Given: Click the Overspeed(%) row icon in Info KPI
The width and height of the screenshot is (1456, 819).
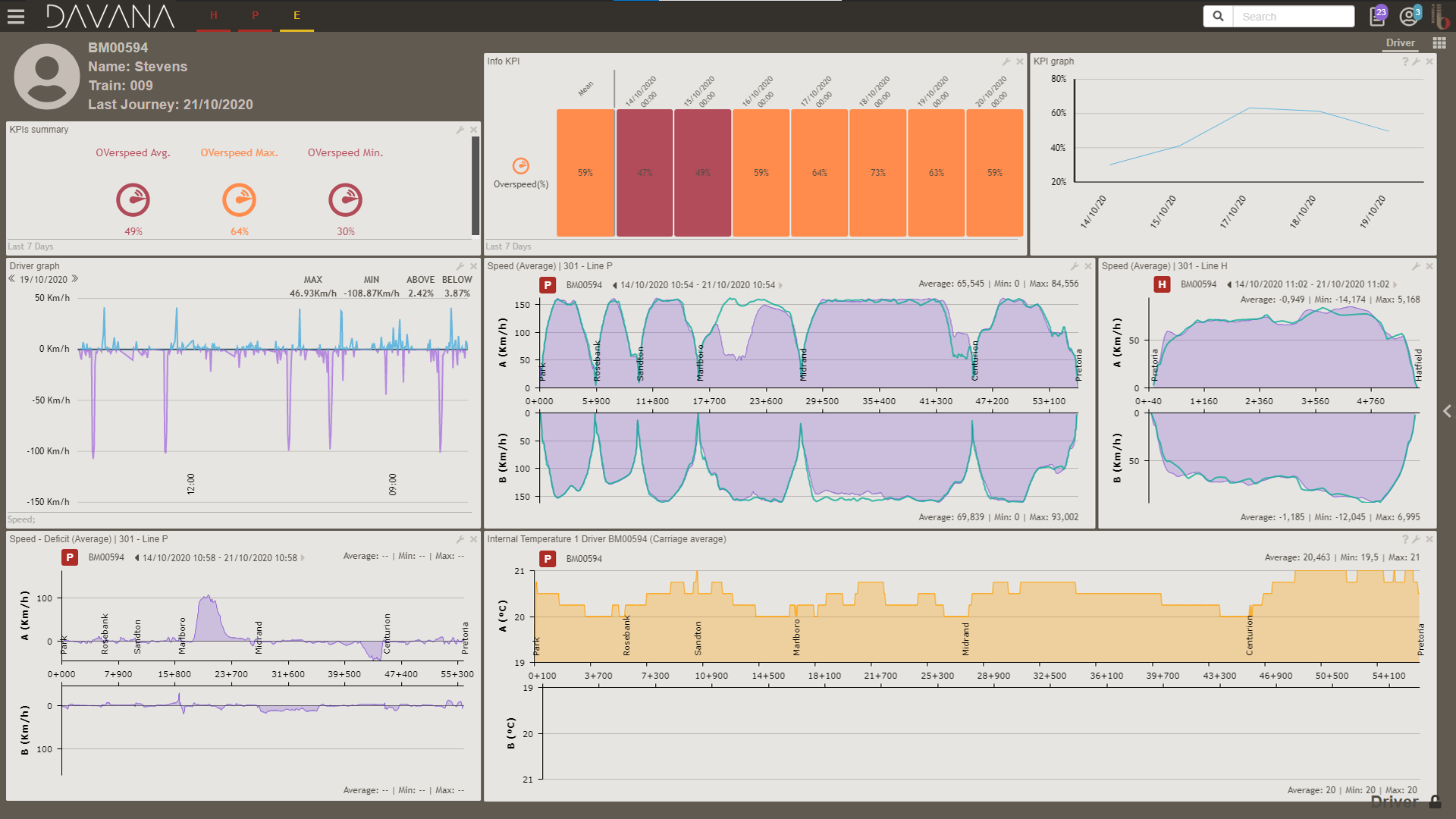Looking at the screenshot, I should (521, 165).
